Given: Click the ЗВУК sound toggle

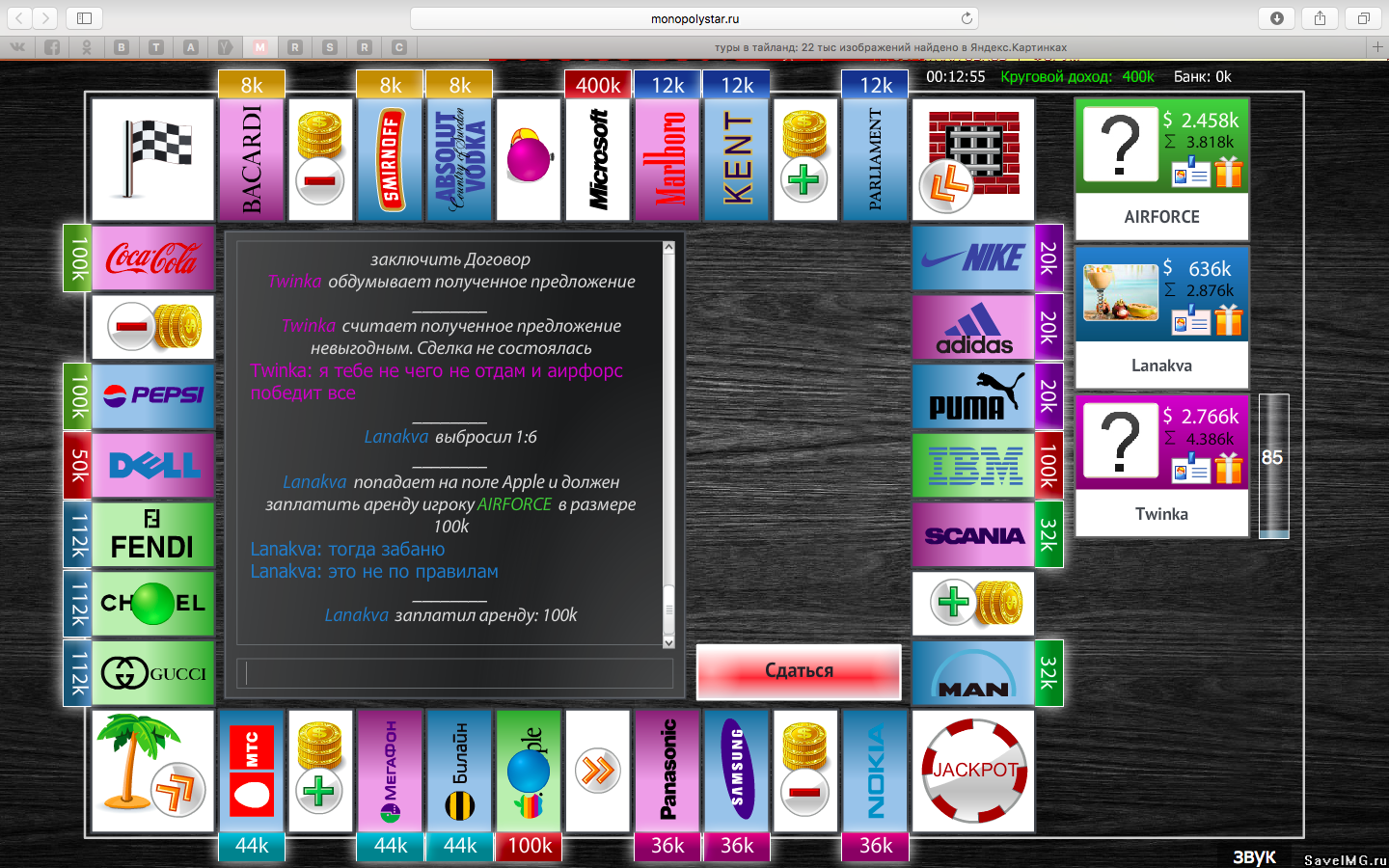Looking at the screenshot, I should tap(1254, 857).
